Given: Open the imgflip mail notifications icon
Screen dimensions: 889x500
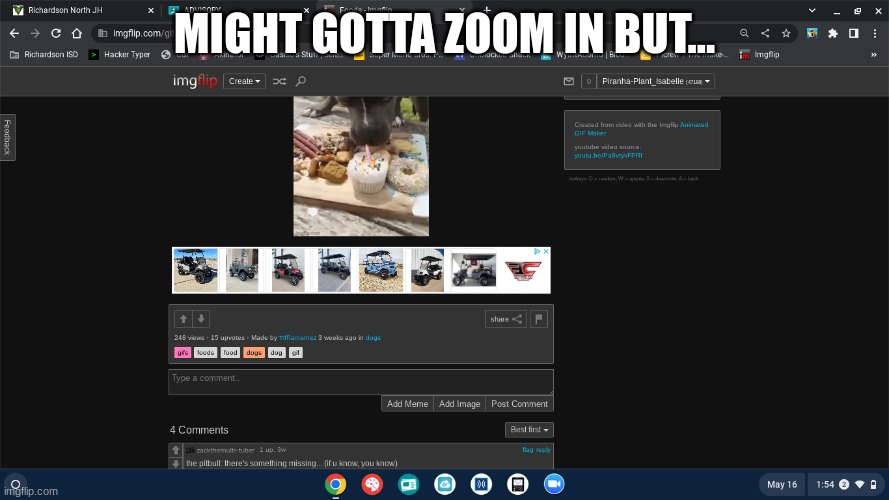Looking at the screenshot, I should pos(568,81).
